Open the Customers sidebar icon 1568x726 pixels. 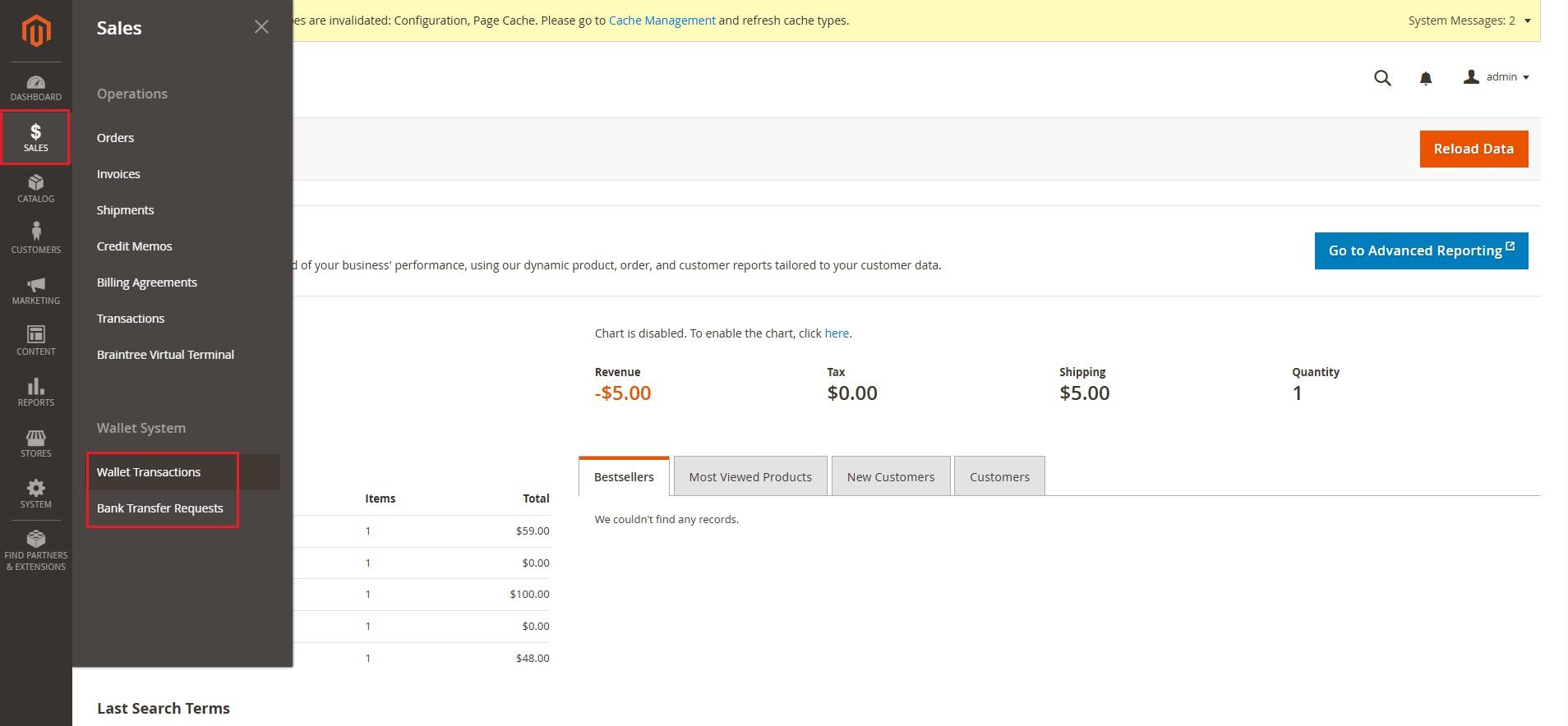35,238
